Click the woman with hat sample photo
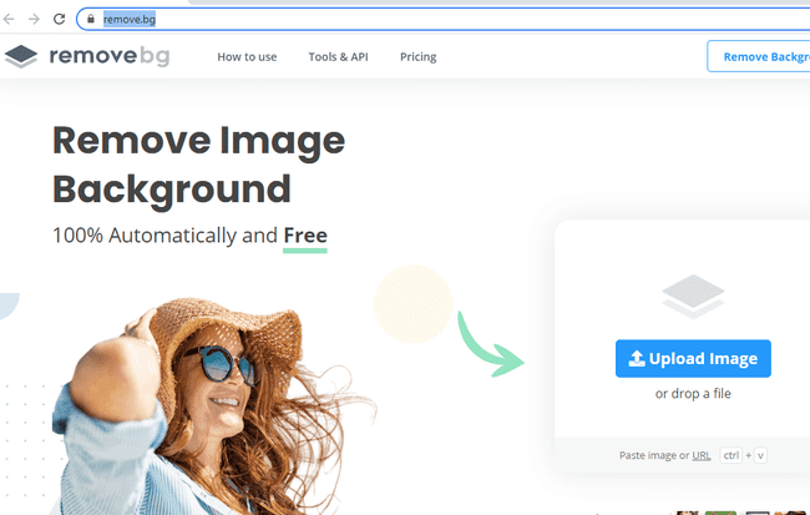 pos(212,405)
